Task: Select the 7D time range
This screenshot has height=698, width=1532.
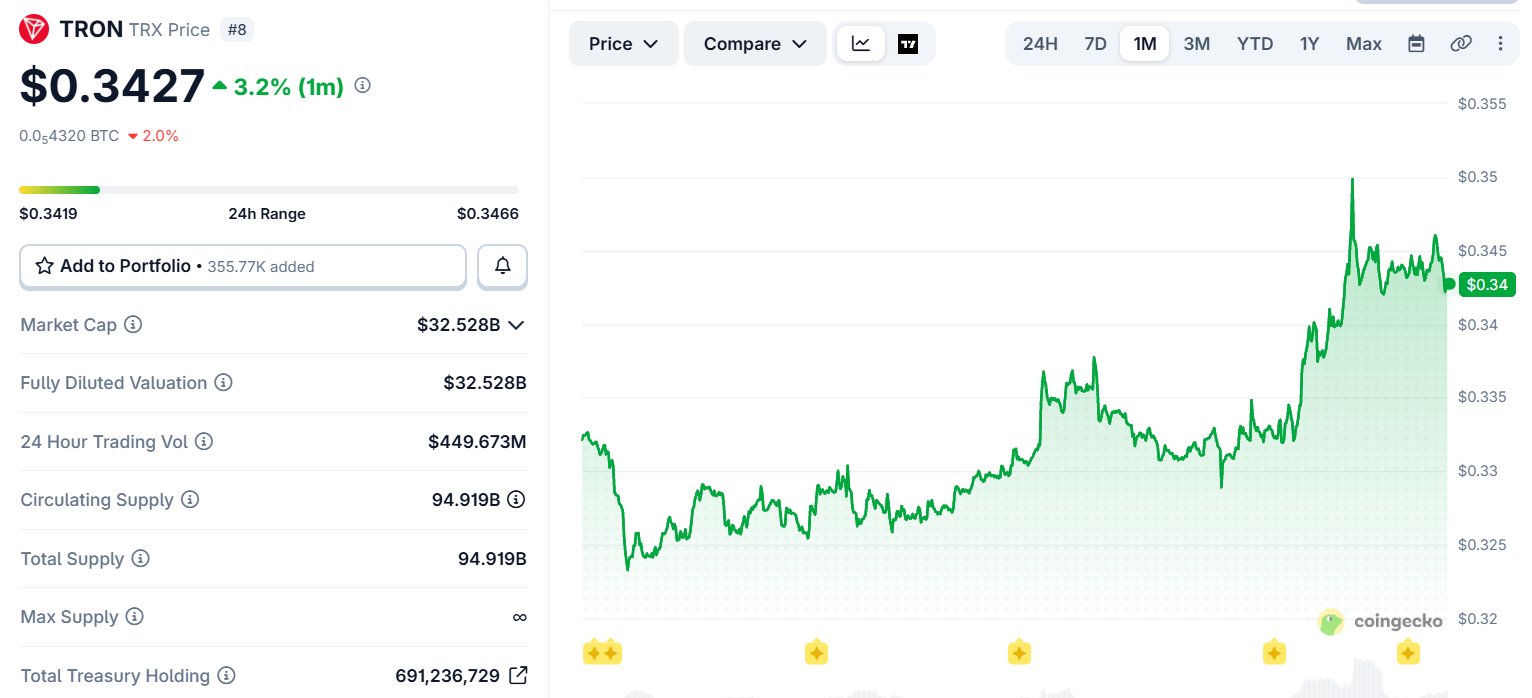Action: pyautogui.click(x=1096, y=44)
